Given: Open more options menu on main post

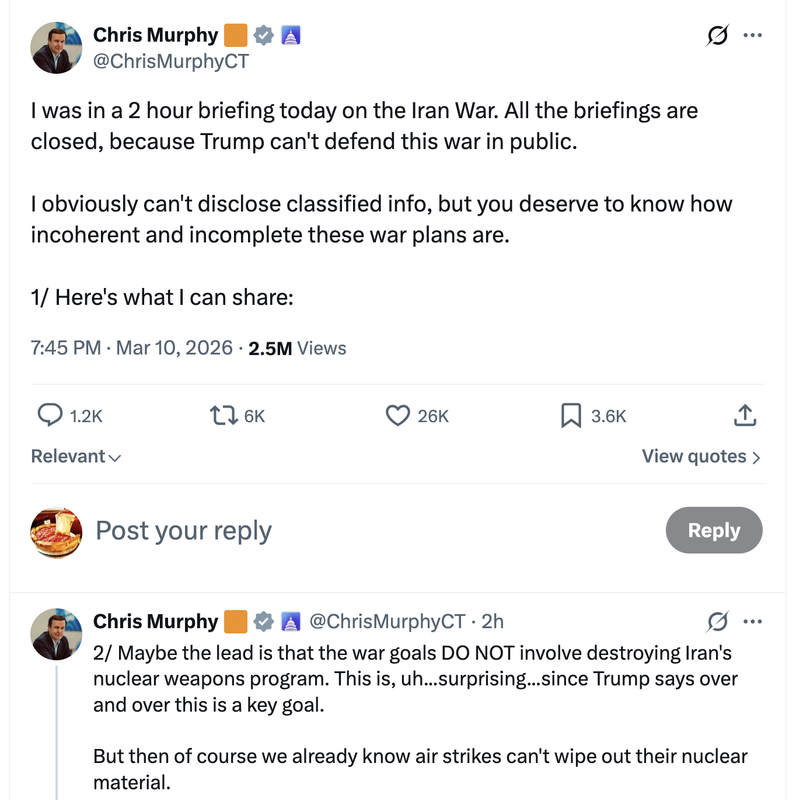Looking at the screenshot, I should click(x=752, y=36).
